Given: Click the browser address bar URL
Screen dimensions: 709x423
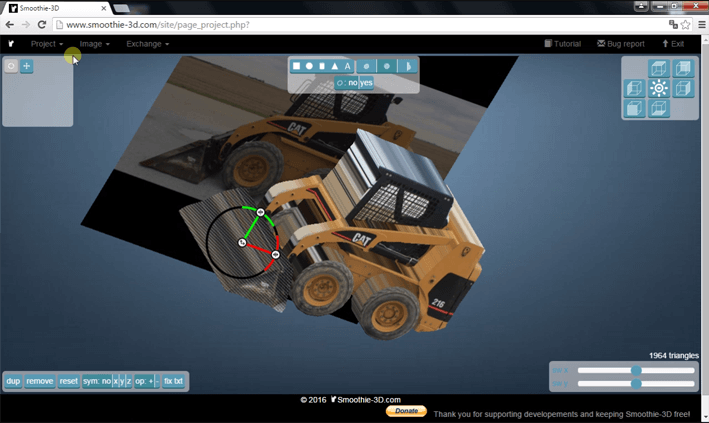Looking at the screenshot, I should pyautogui.click(x=158, y=25).
